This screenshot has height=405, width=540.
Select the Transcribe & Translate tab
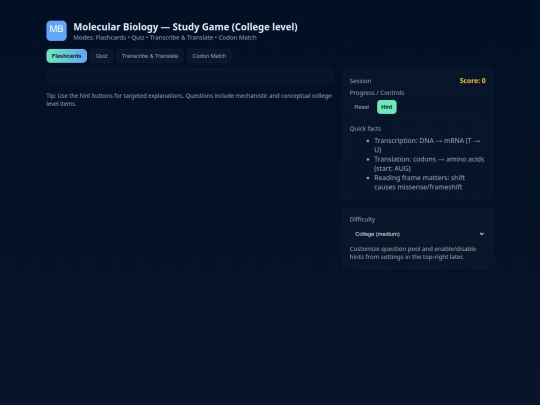(x=150, y=56)
